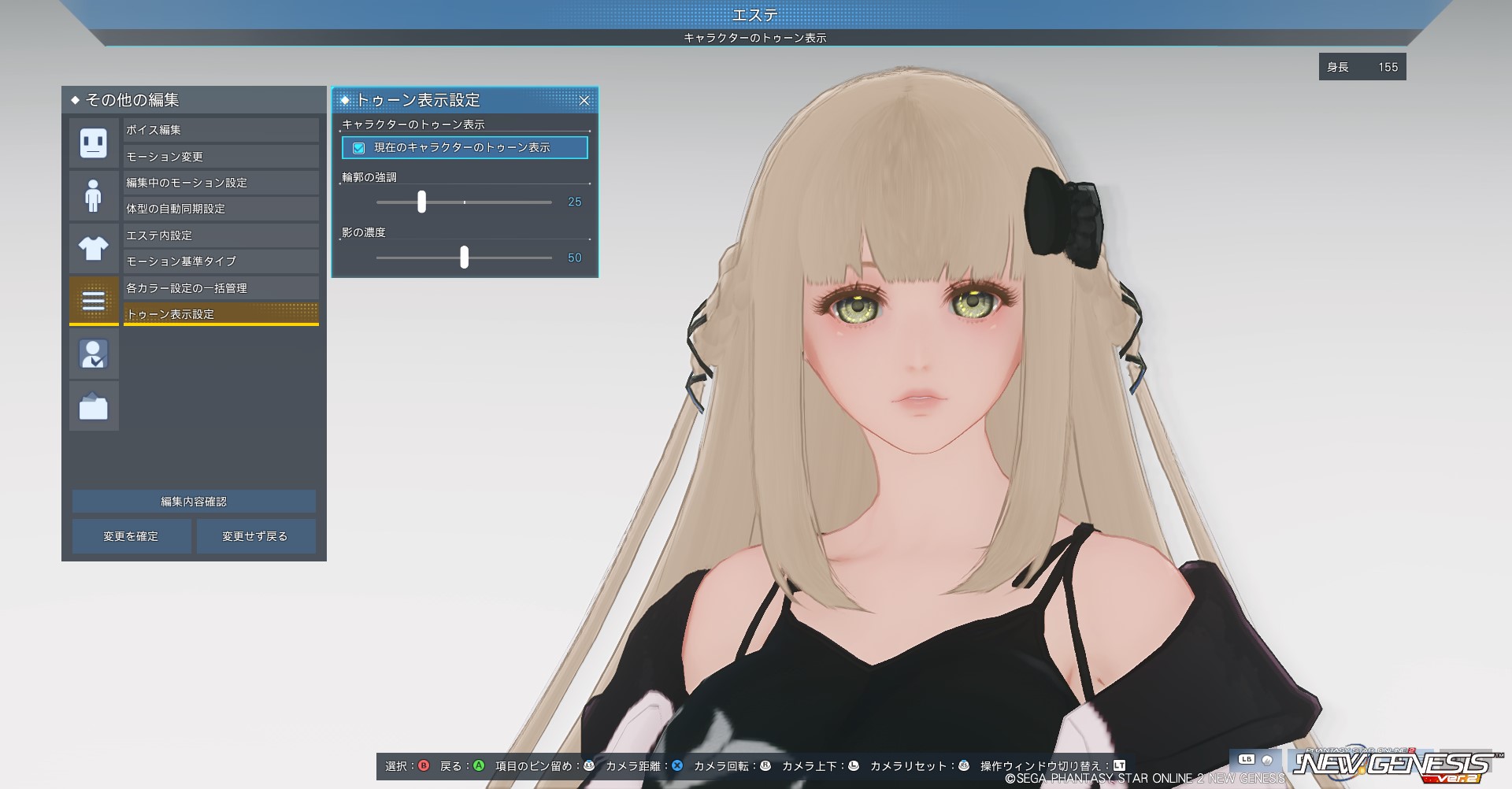This screenshot has height=789, width=1512.
Task: Open 編集中のモーション設定 entry
Action: point(221,183)
